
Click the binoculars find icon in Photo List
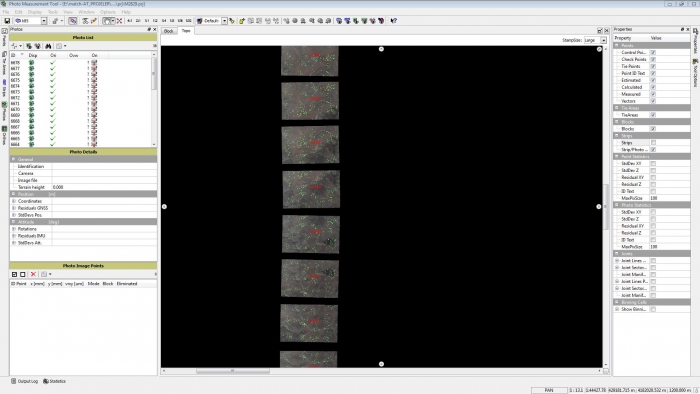[x=48, y=46]
